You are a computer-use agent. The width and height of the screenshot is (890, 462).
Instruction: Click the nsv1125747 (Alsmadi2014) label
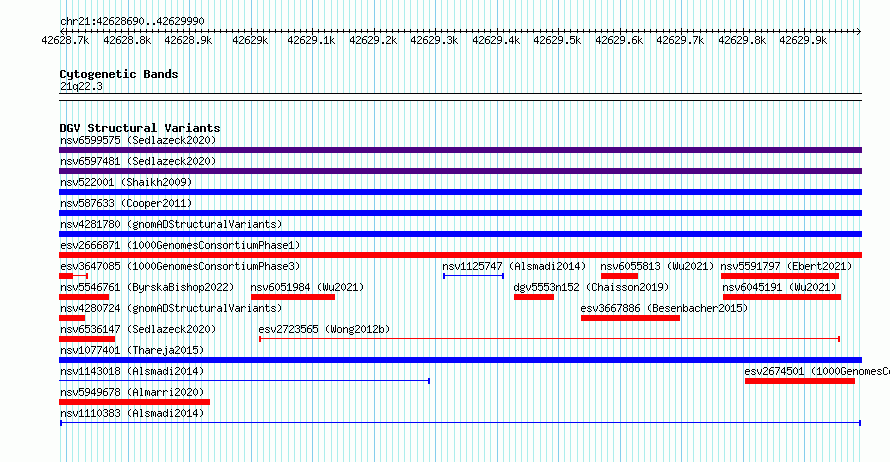(x=514, y=266)
